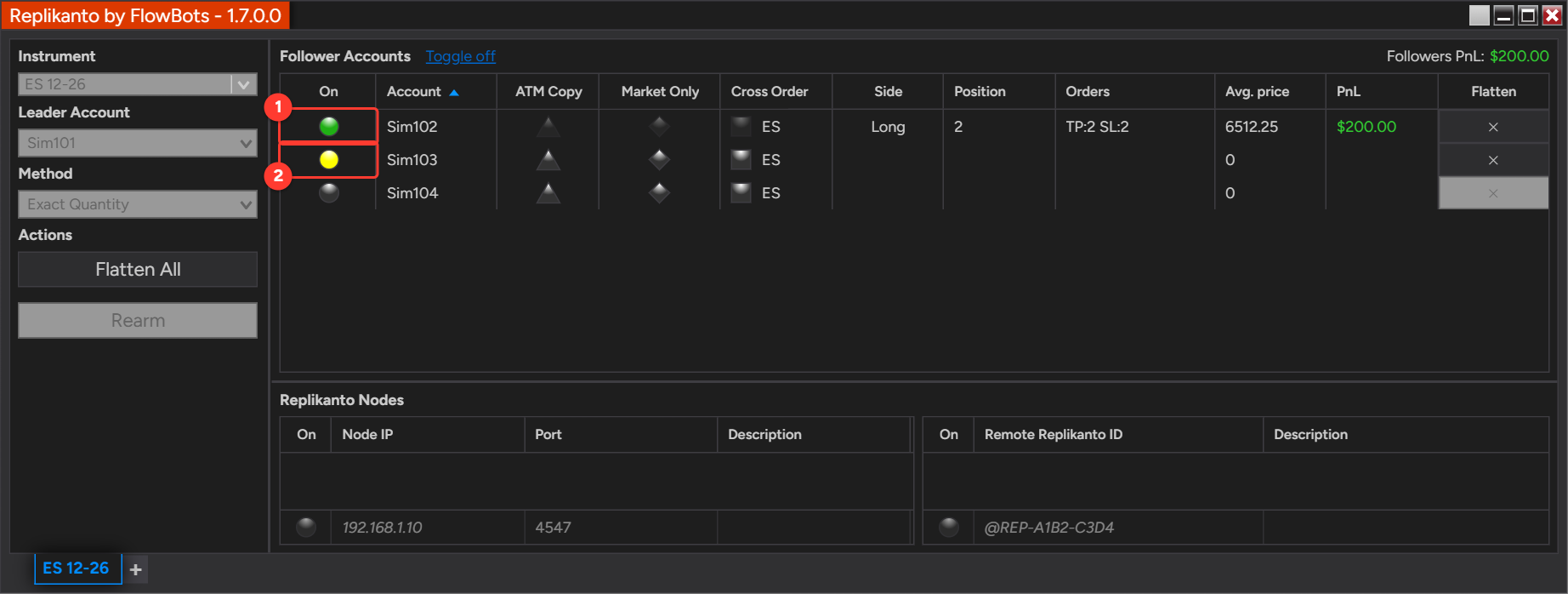Toggle the On indicator for node 192.168.1.10
The image size is (1568, 594).
click(x=306, y=528)
